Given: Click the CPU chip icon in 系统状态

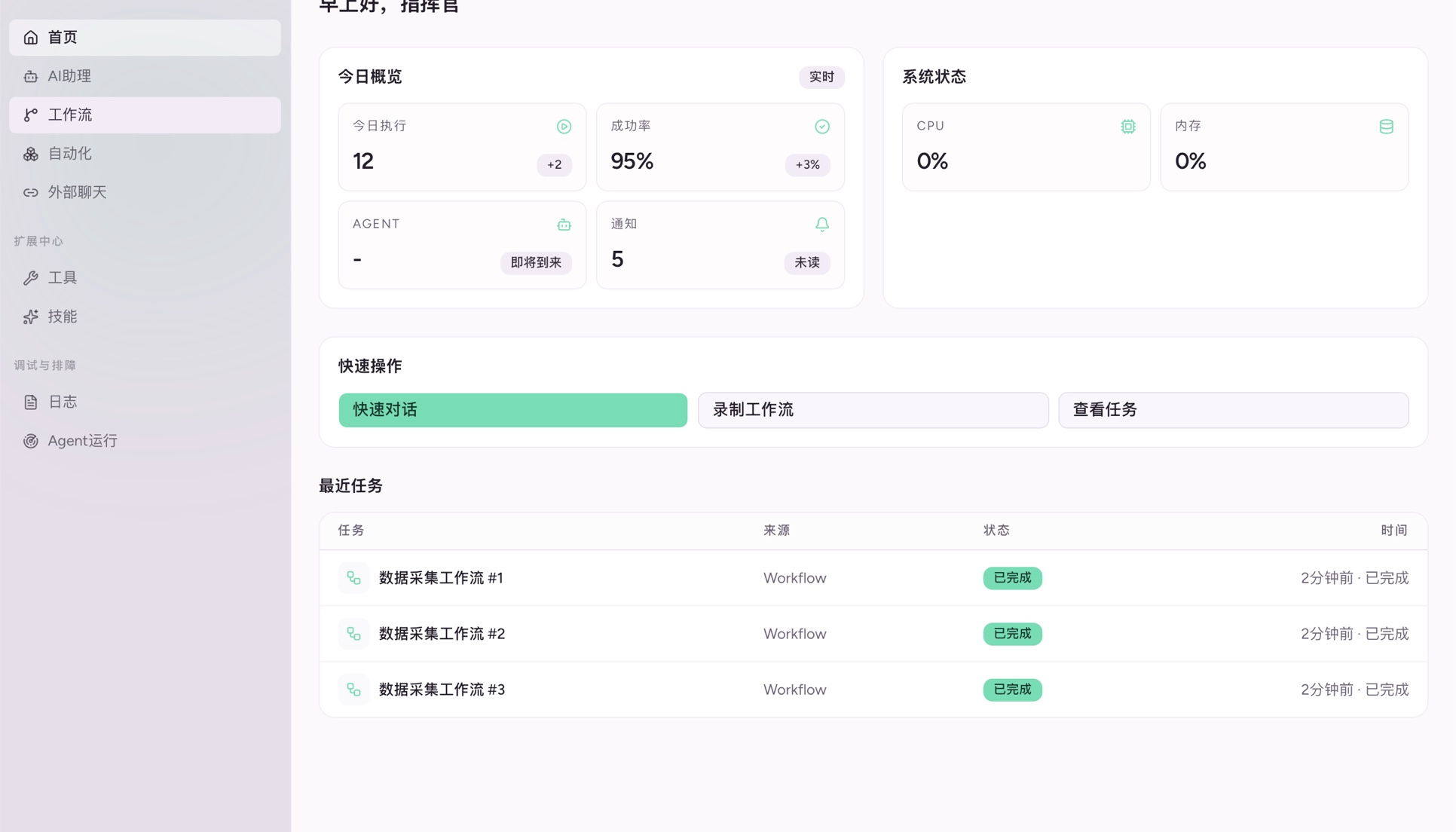Looking at the screenshot, I should [1127, 126].
